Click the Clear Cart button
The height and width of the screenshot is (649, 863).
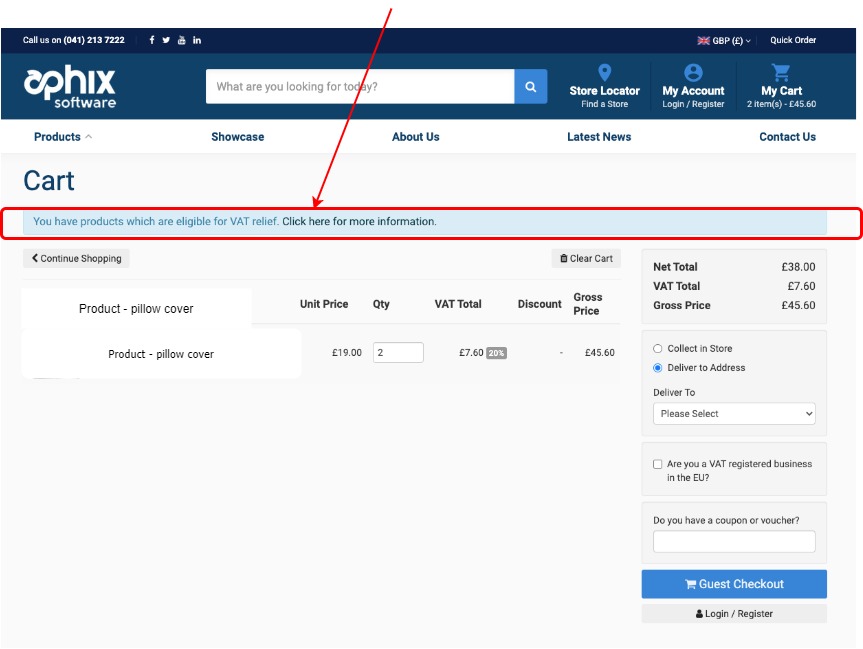click(586, 259)
